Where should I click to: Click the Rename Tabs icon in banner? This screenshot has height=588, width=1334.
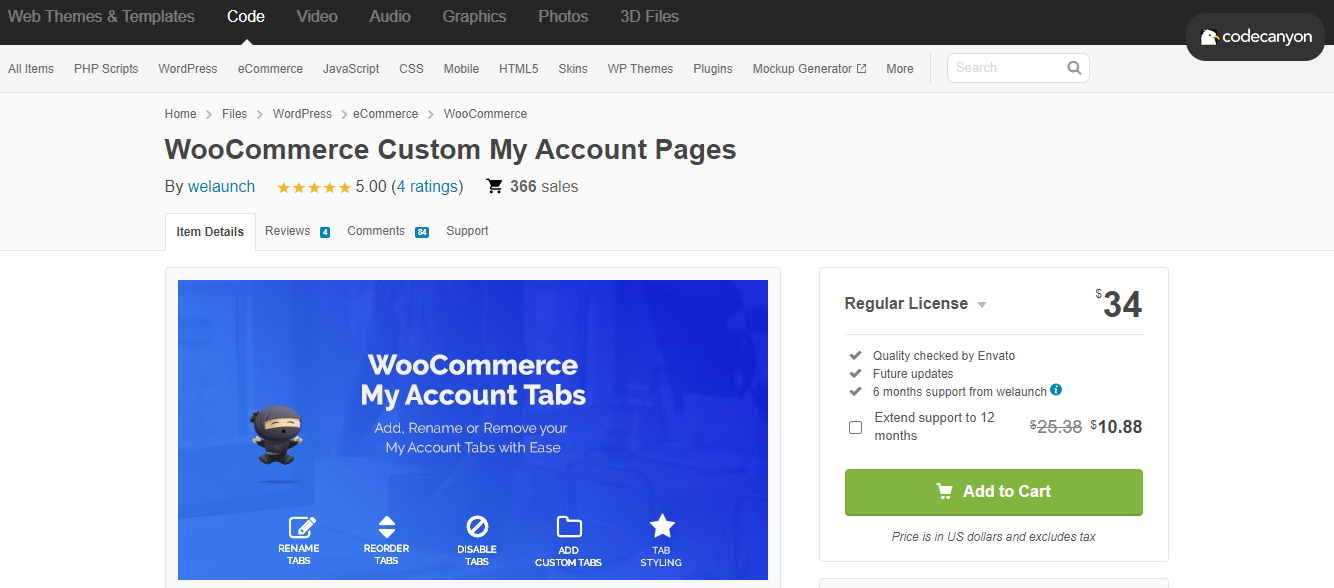pyautogui.click(x=301, y=528)
